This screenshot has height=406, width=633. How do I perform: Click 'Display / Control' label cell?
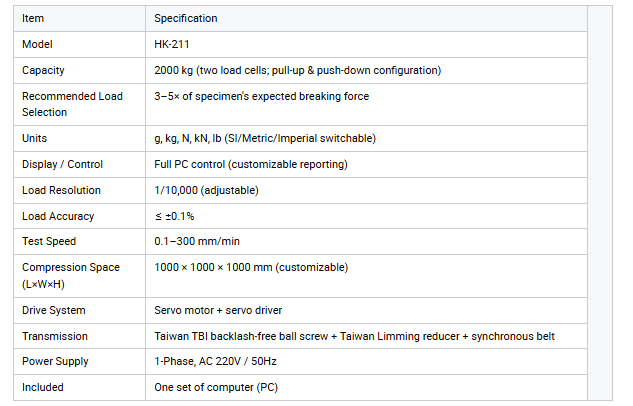click(79, 165)
